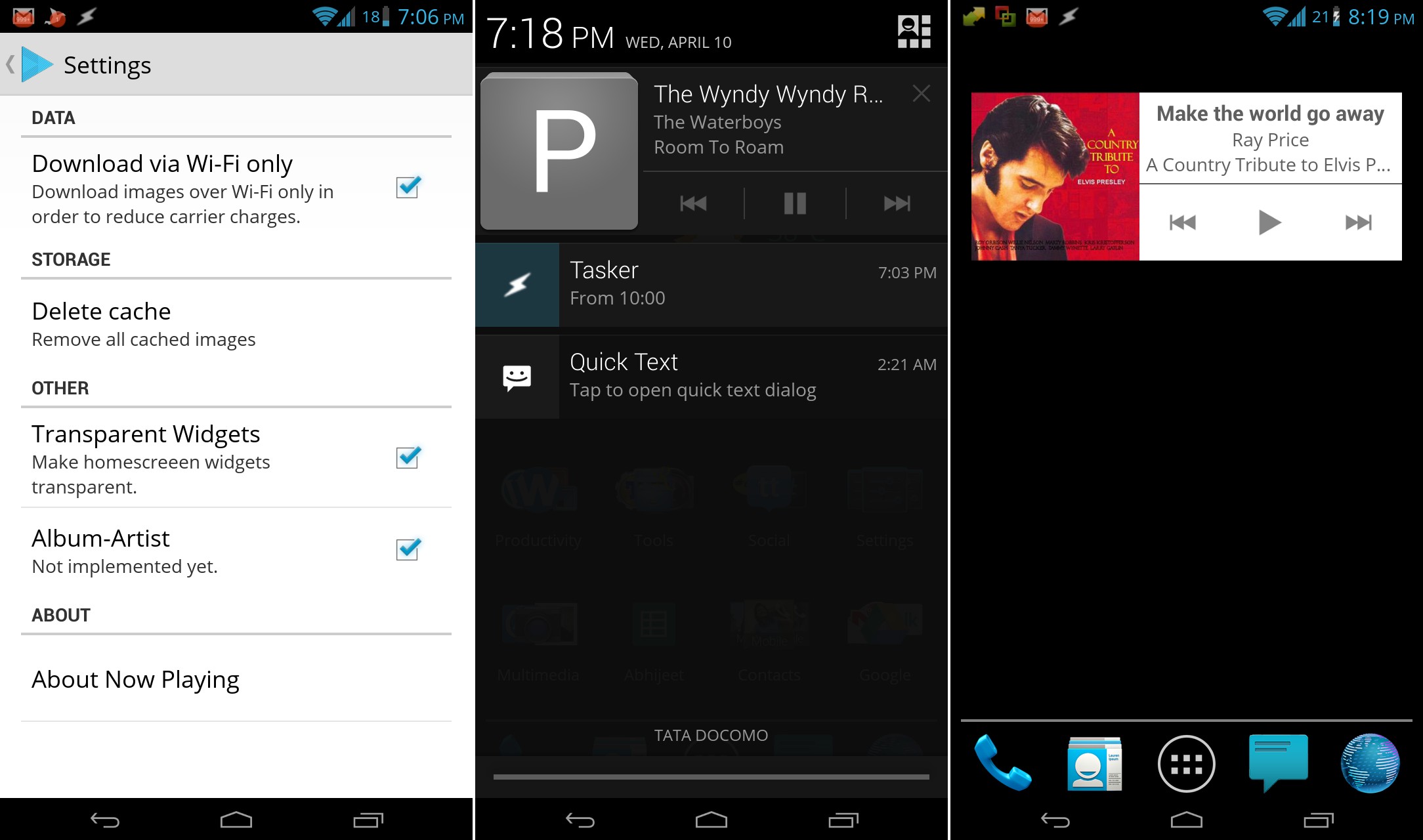Open quick settings with the grid icon

pyautogui.click(x=914, y=31)
